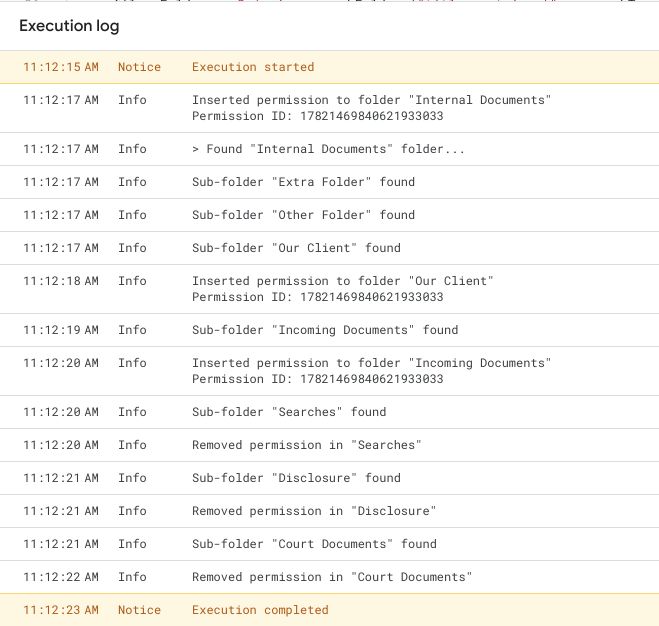Select 'Sub-folder "Our Client" found' entry
The height and width of the screenshot is (626, 659).
point(296,248)
